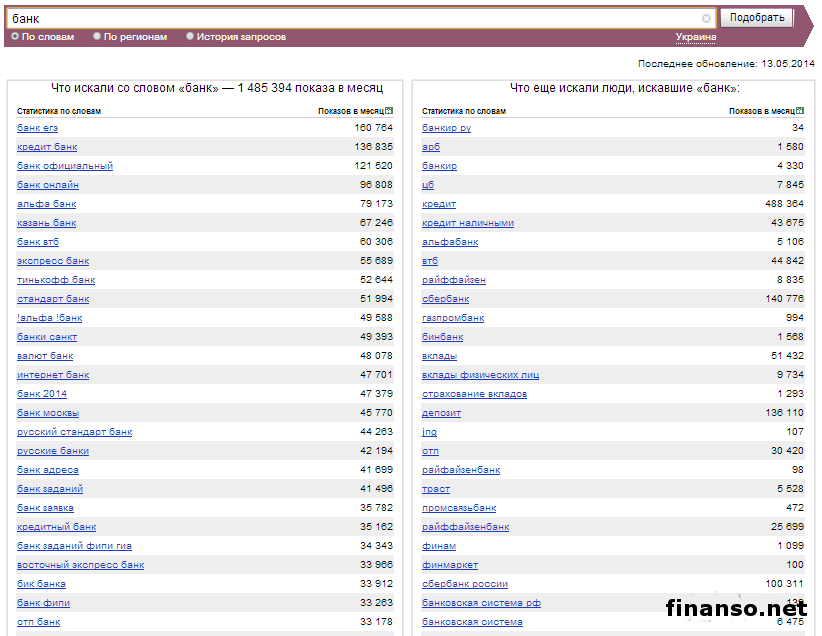Select the 'По регионам' radio option

pos(97,37)
